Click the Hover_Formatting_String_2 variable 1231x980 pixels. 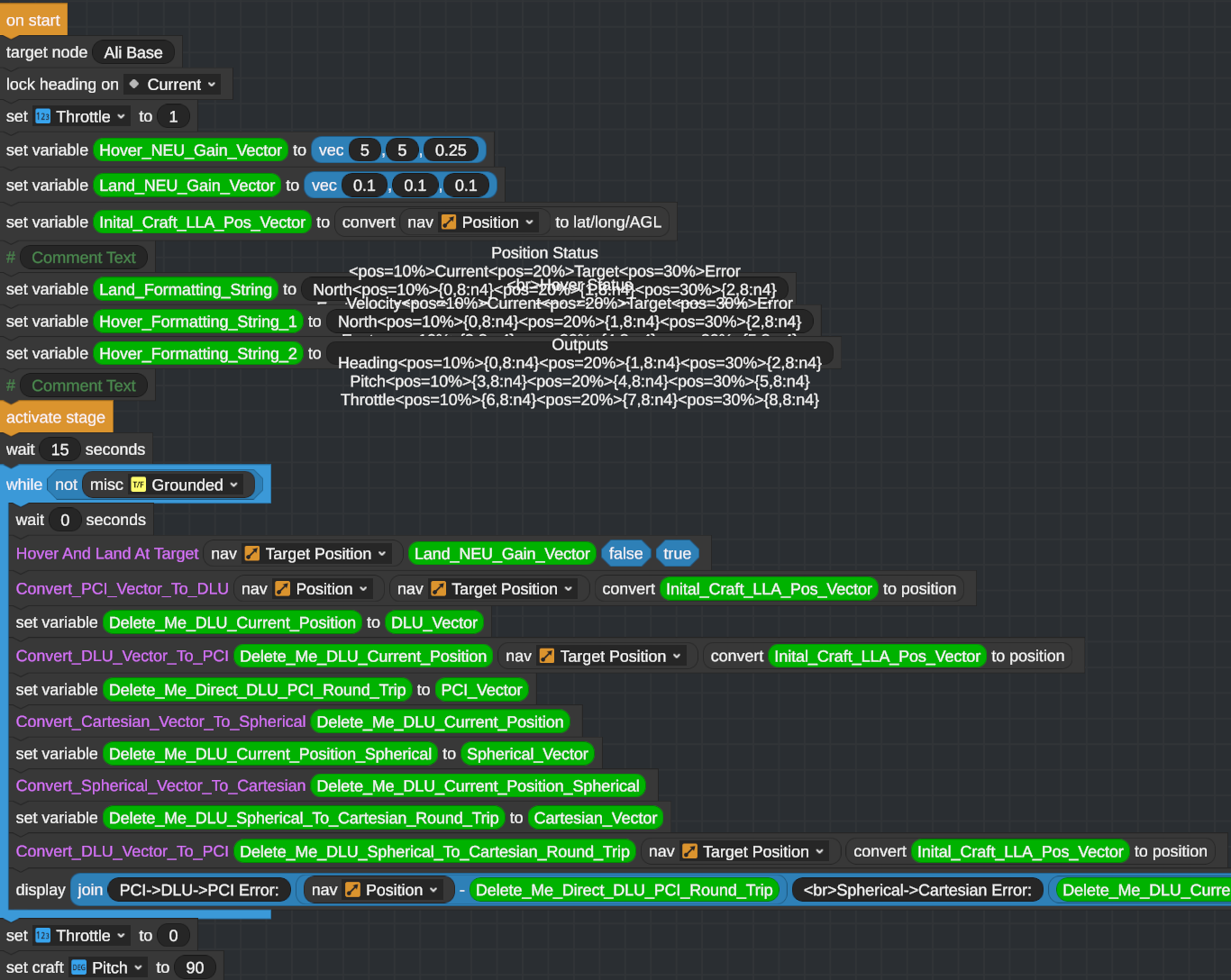coord(198,354)
